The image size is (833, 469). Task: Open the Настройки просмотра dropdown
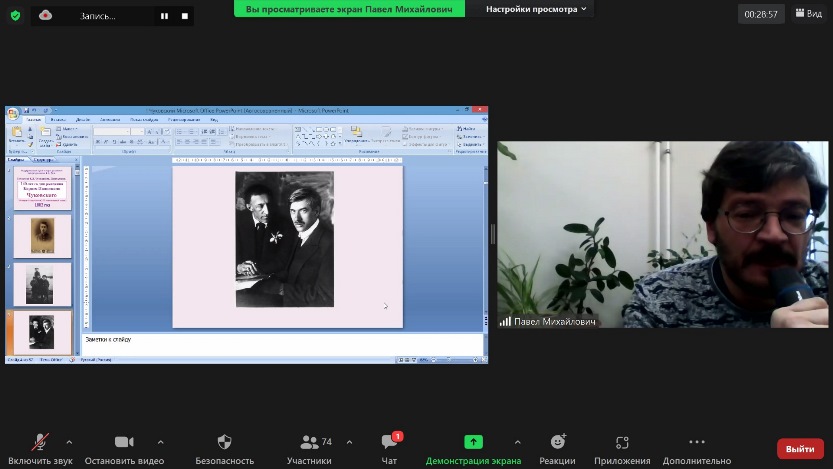point(538,9)
